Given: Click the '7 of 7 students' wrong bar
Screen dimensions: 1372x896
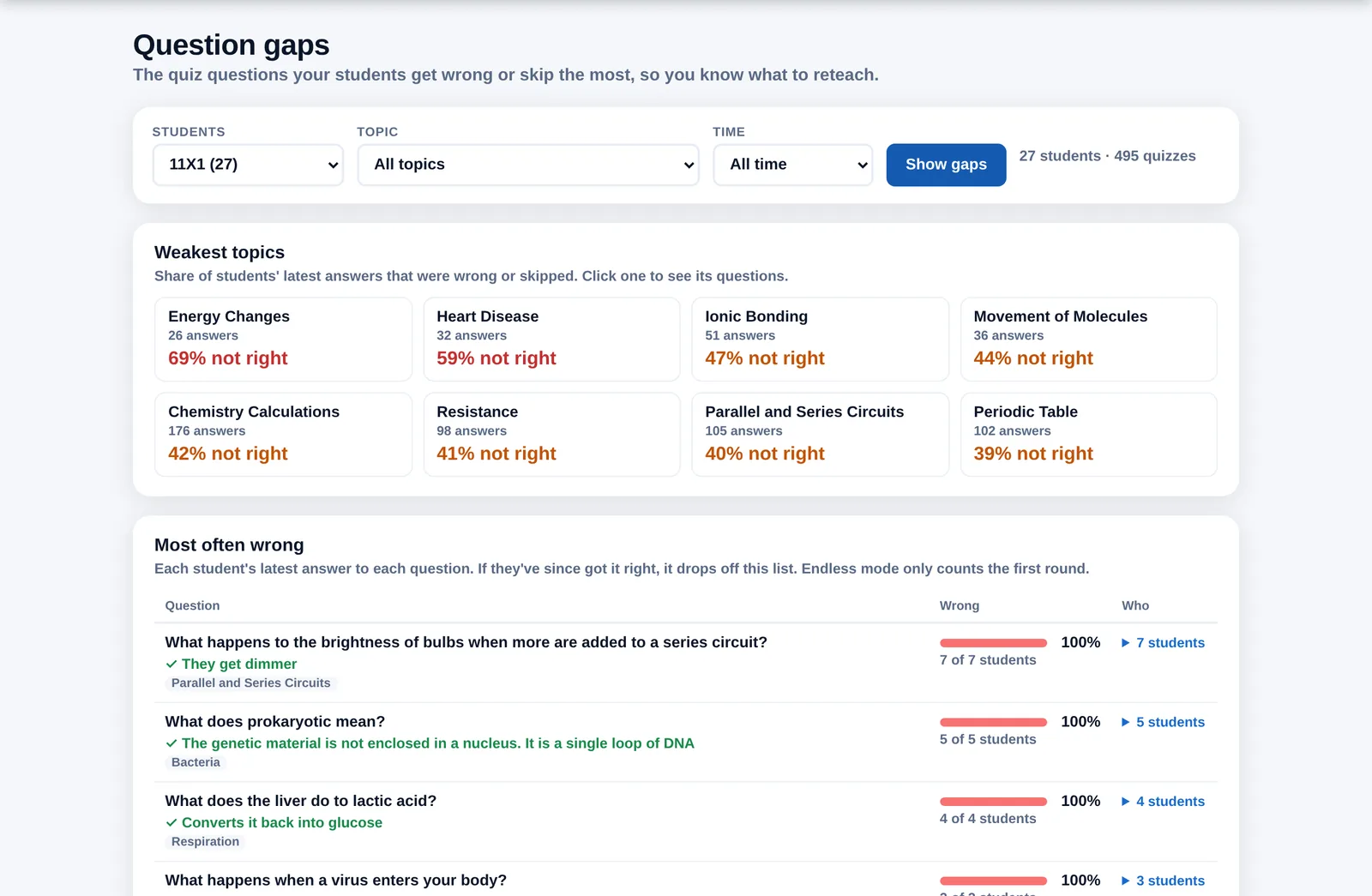Looking at the screenshot, I should (993, 643).
